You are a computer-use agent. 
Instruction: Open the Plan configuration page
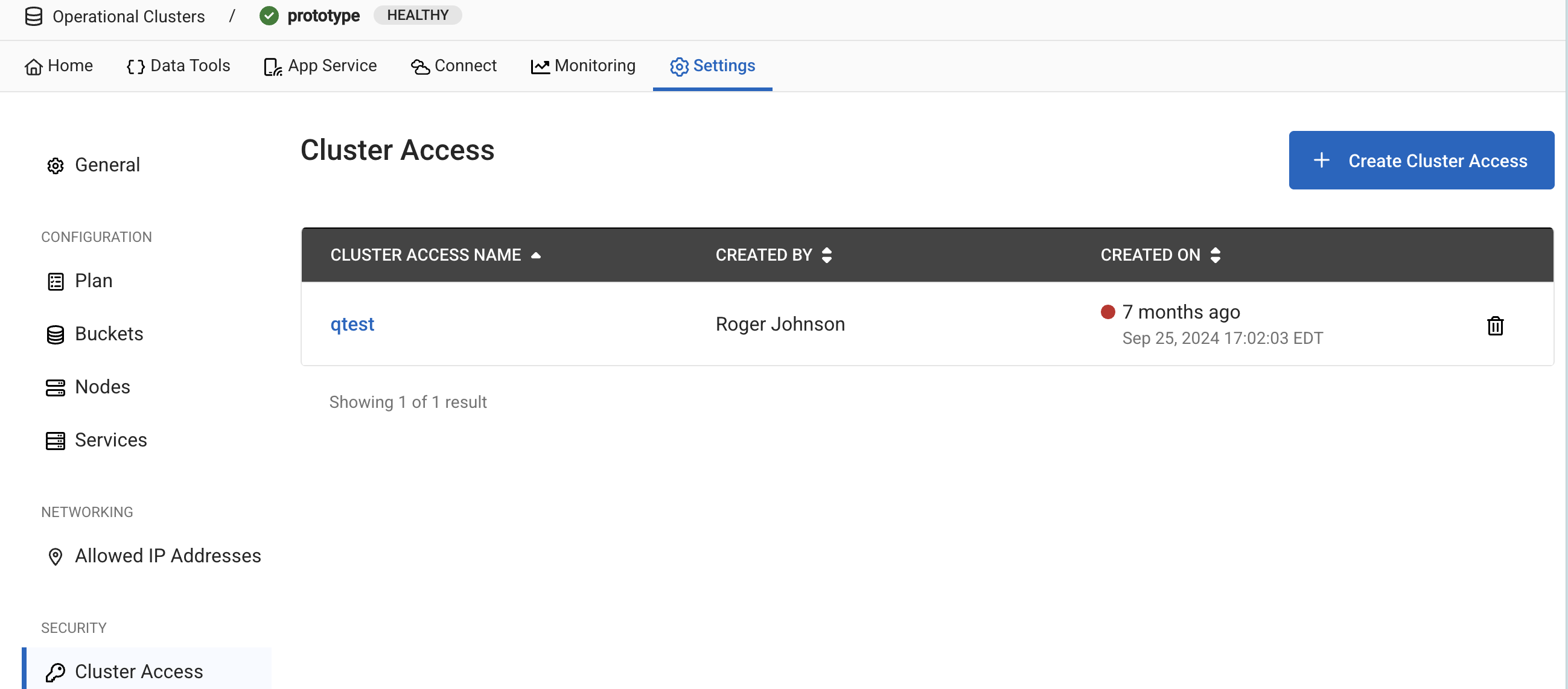93,281
